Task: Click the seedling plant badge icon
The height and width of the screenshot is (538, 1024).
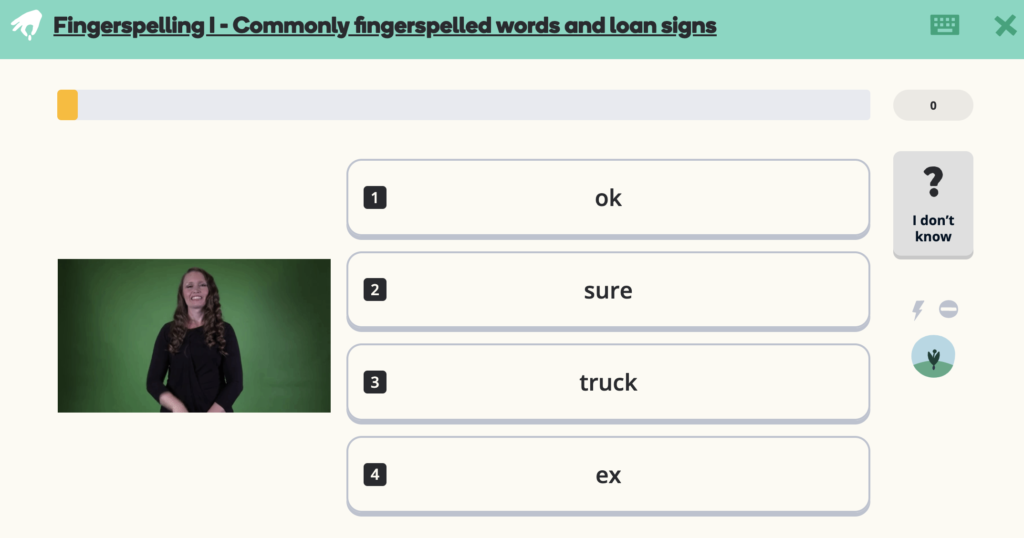Action: [x=933, y=357]
